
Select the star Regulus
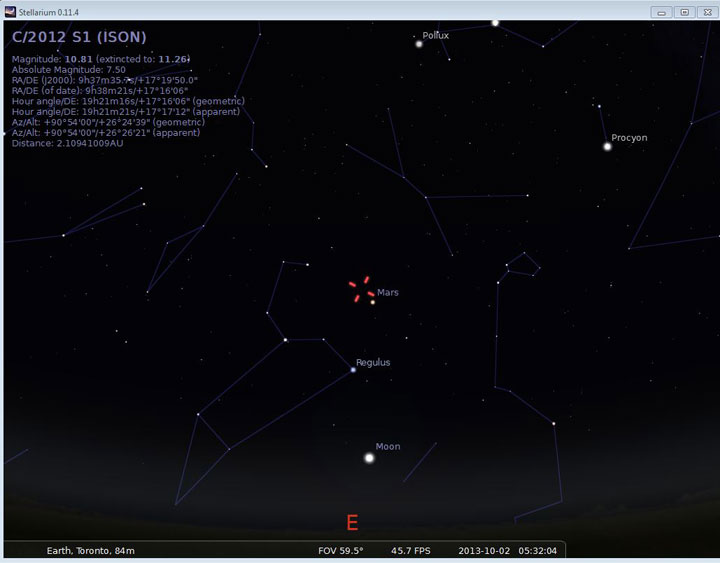click(x=353, y=370)
